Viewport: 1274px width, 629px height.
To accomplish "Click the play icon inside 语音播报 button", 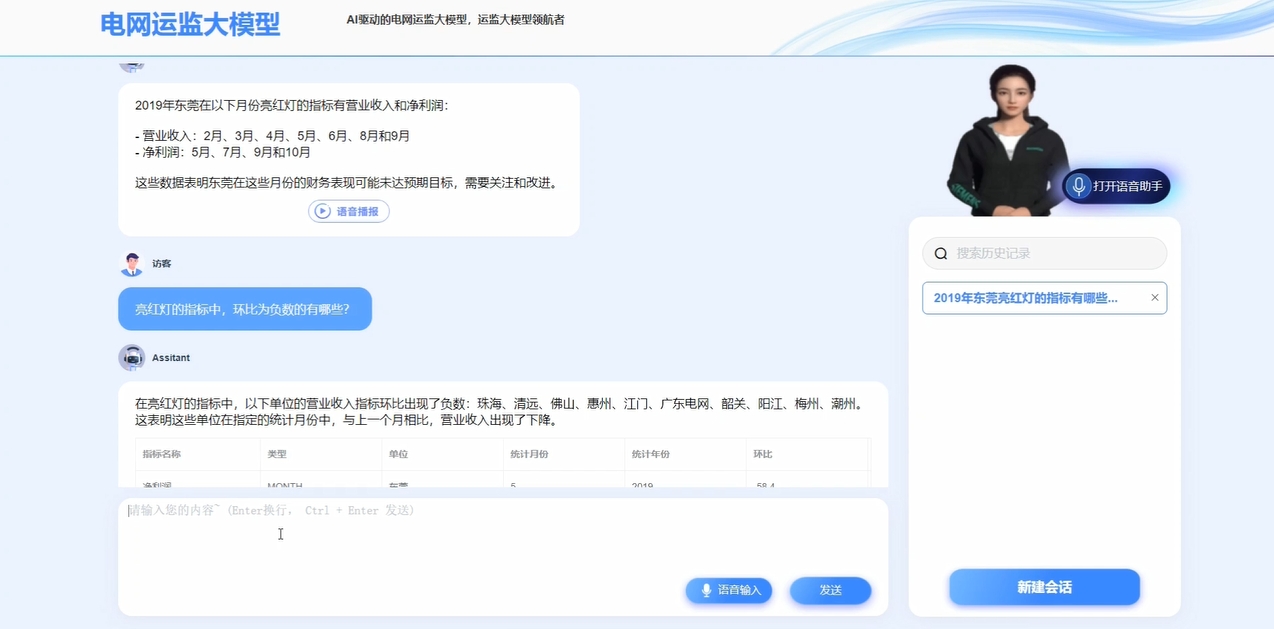I will click(321, 211).
